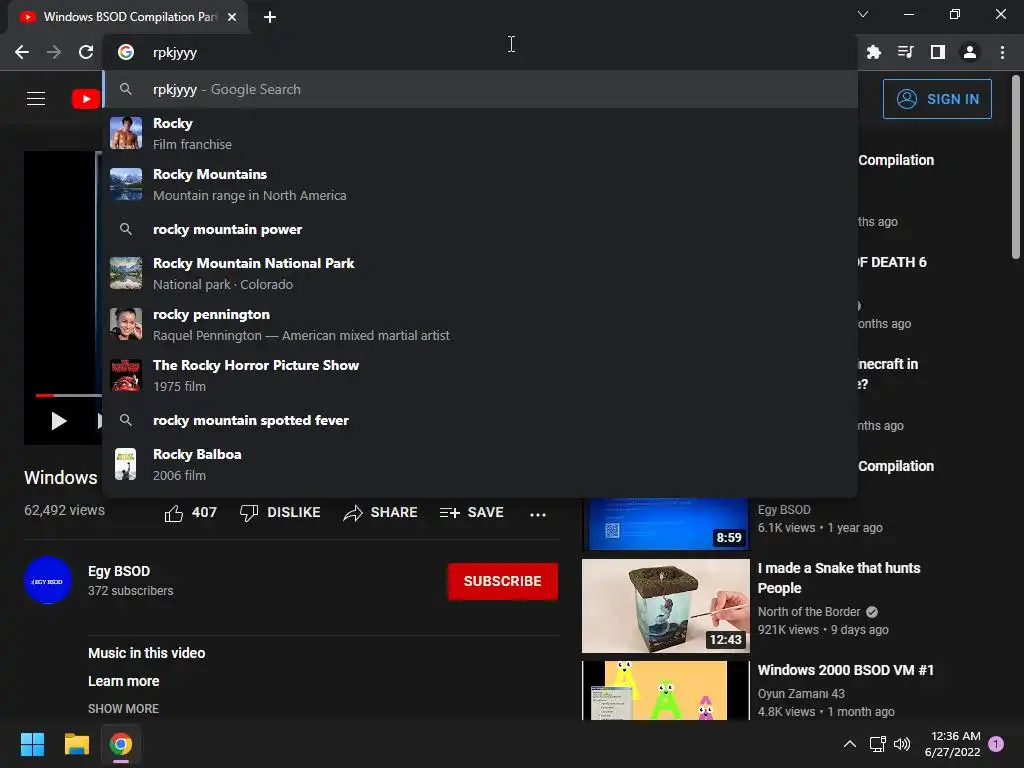Show hidden system tray icons

pos(850,744)
